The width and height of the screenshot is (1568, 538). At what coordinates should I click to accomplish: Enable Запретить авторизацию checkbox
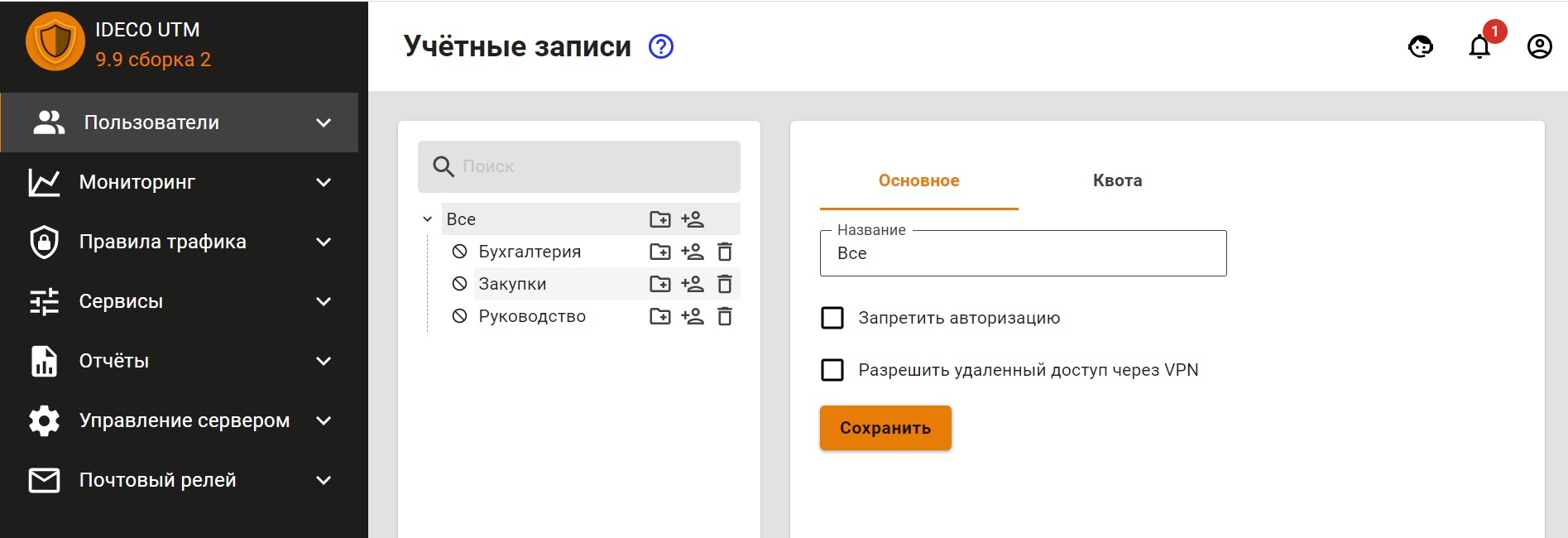coord(832,318)
